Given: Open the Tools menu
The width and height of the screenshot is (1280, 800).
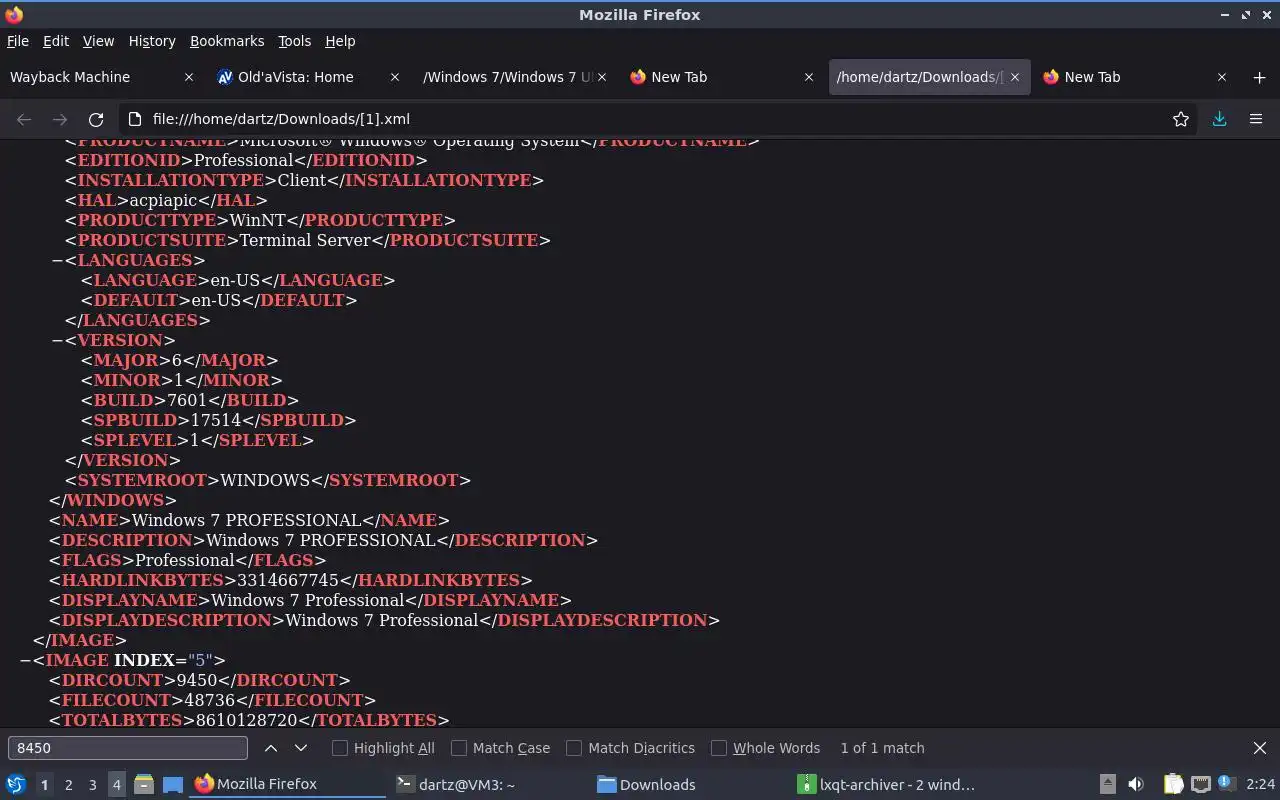Looking at the screenshot, I should (294, 41).
